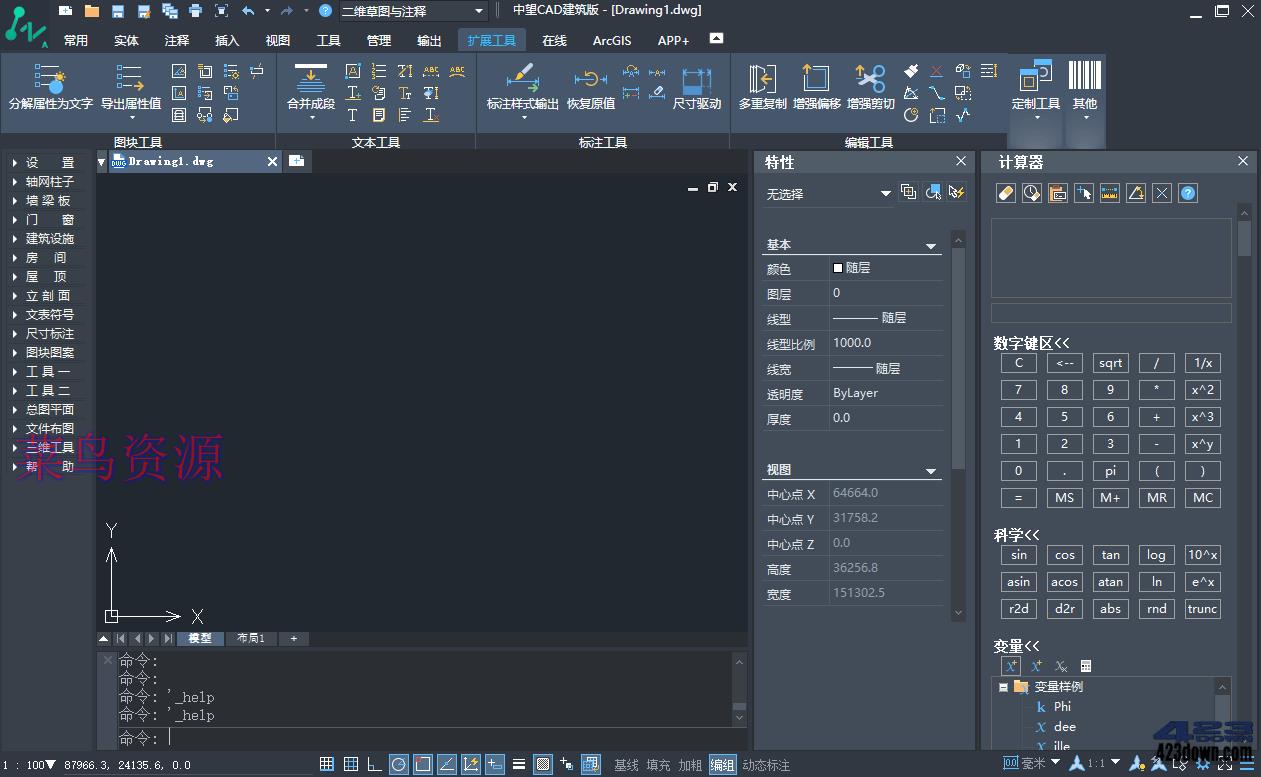Toggle 动态标注 in status bar
This screenshot has height=777, width=1261.
coord(766,765)
